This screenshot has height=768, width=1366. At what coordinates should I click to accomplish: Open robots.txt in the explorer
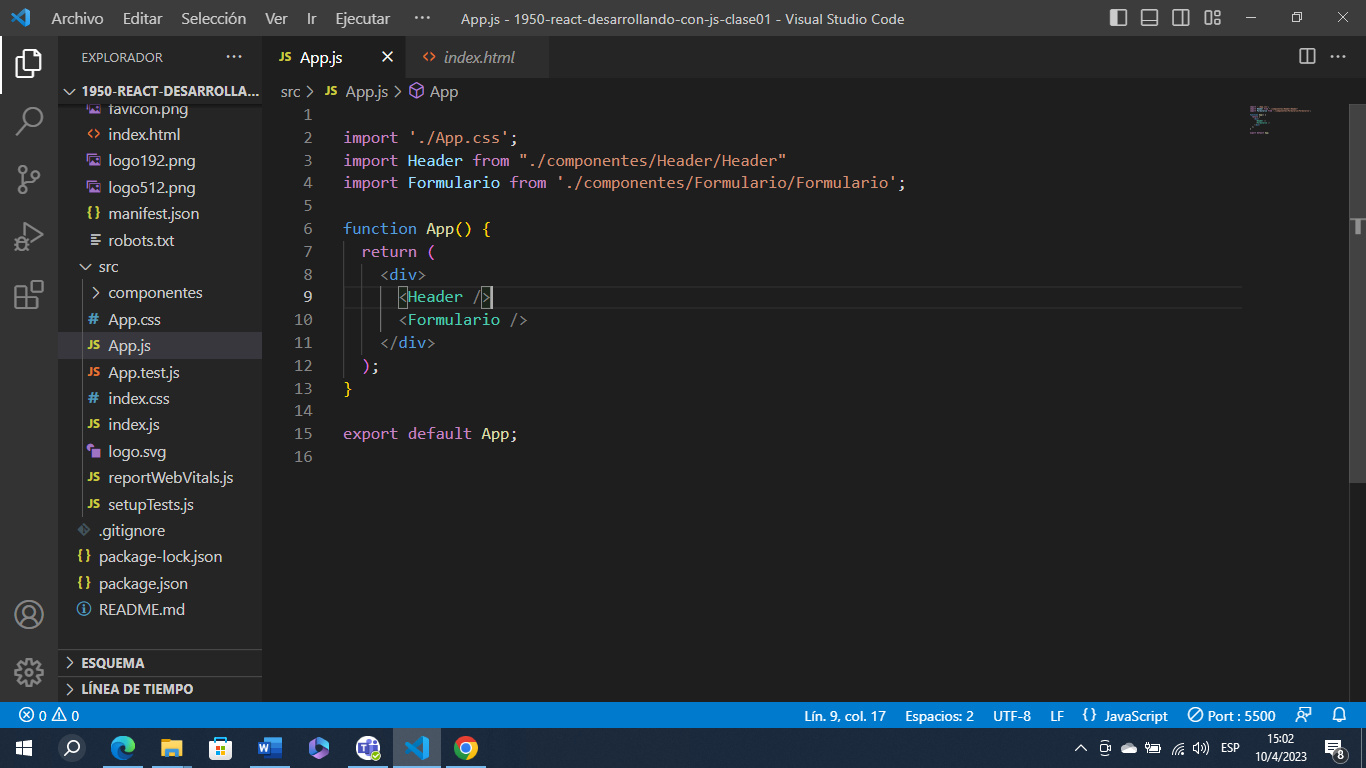coord(160,240)
